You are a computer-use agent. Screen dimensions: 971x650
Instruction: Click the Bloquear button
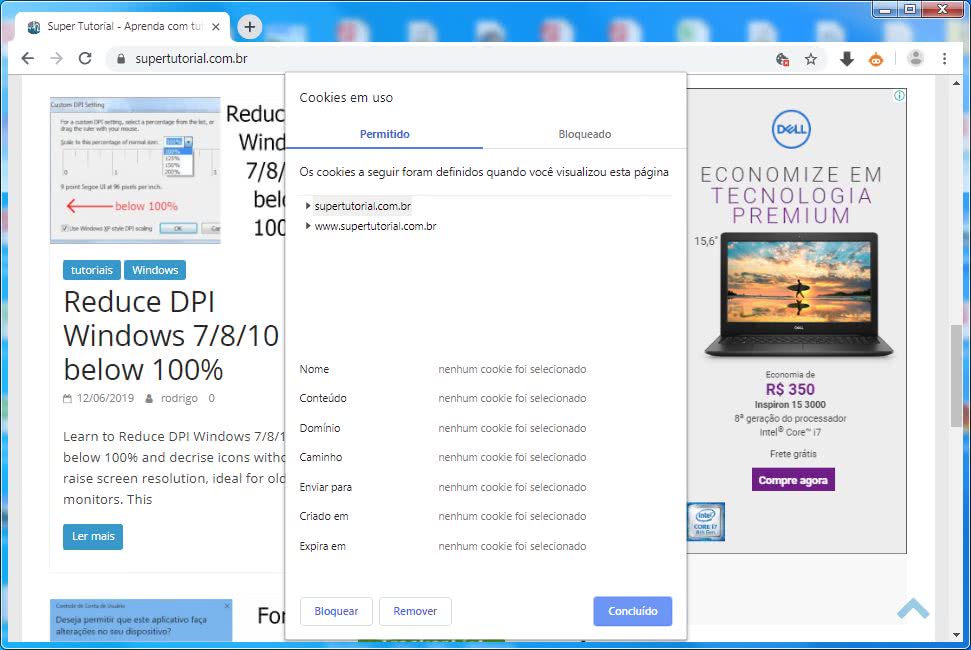[336, 611]
